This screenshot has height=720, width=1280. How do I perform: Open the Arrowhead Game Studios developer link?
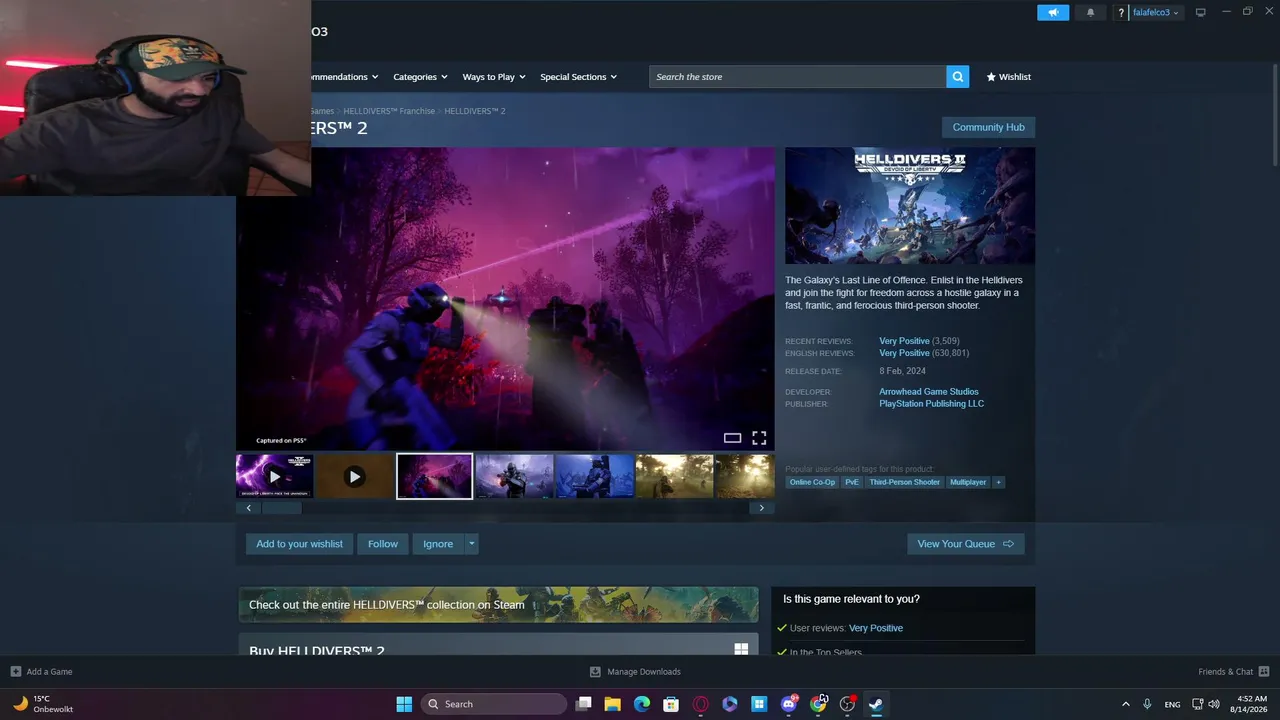pos(929,392)
